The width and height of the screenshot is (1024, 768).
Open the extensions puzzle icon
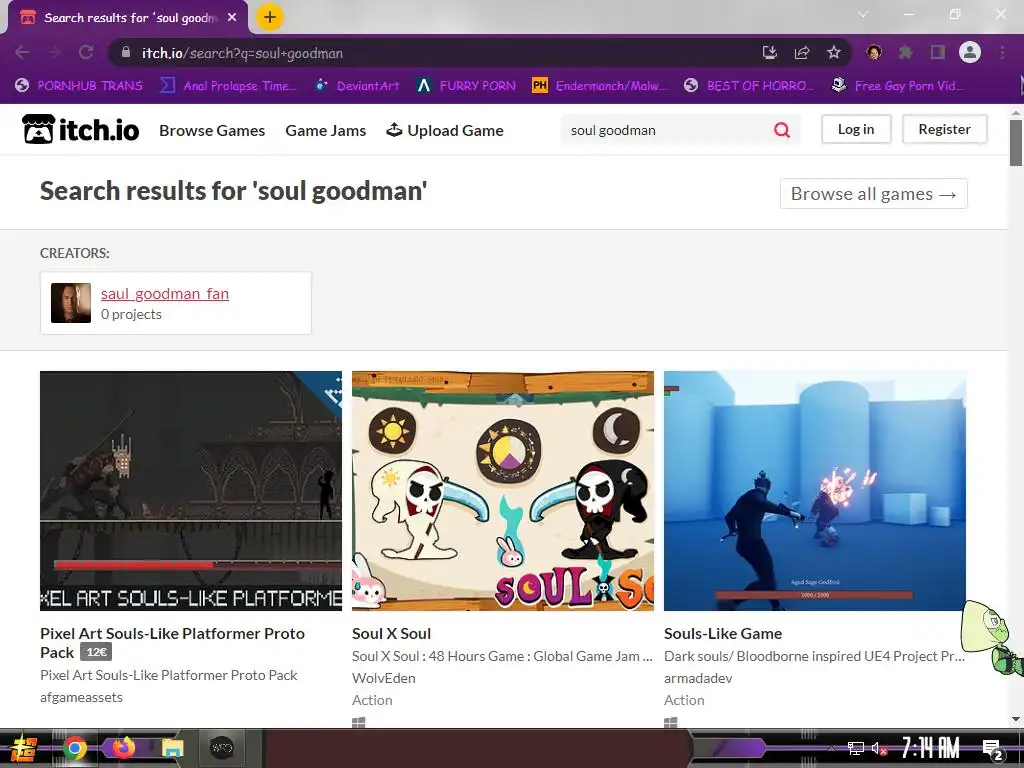click(906, 52)
